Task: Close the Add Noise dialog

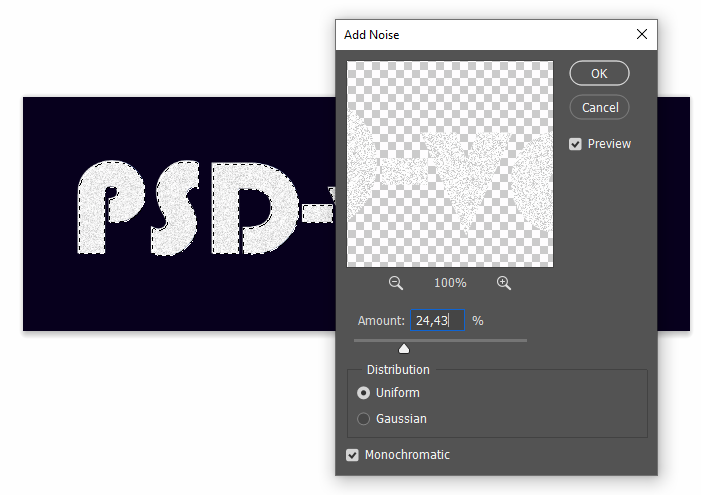Action: click(x=642, y=34)
